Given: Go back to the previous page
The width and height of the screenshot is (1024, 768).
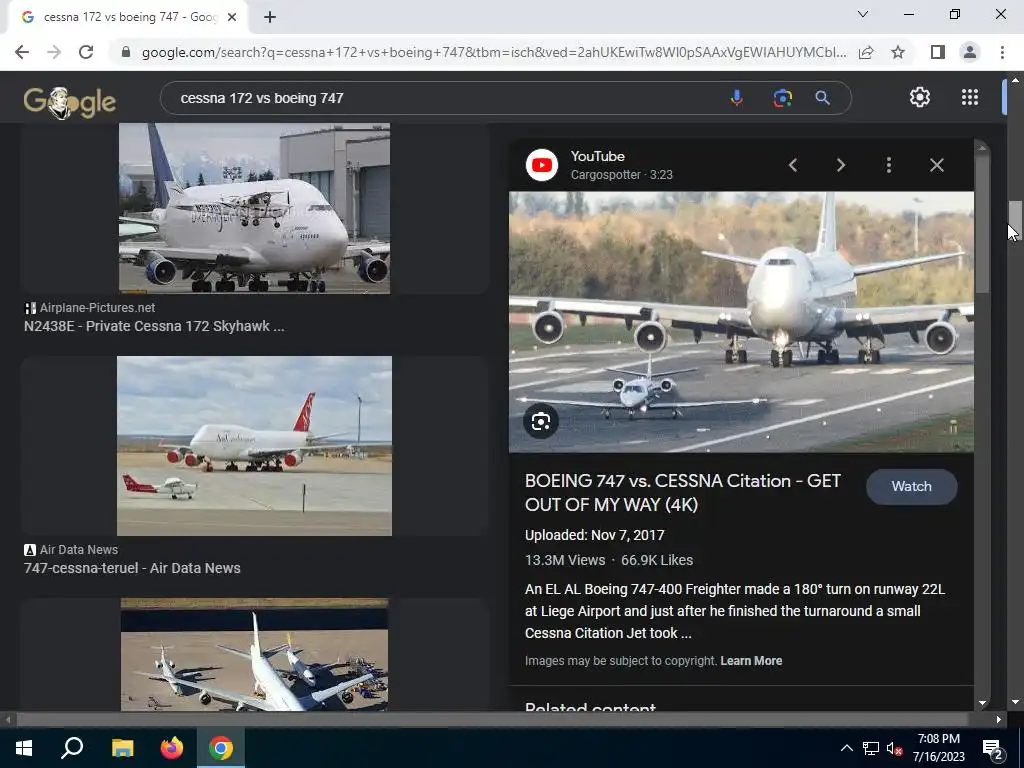Looking at the screenshot, I should (22, 52).
